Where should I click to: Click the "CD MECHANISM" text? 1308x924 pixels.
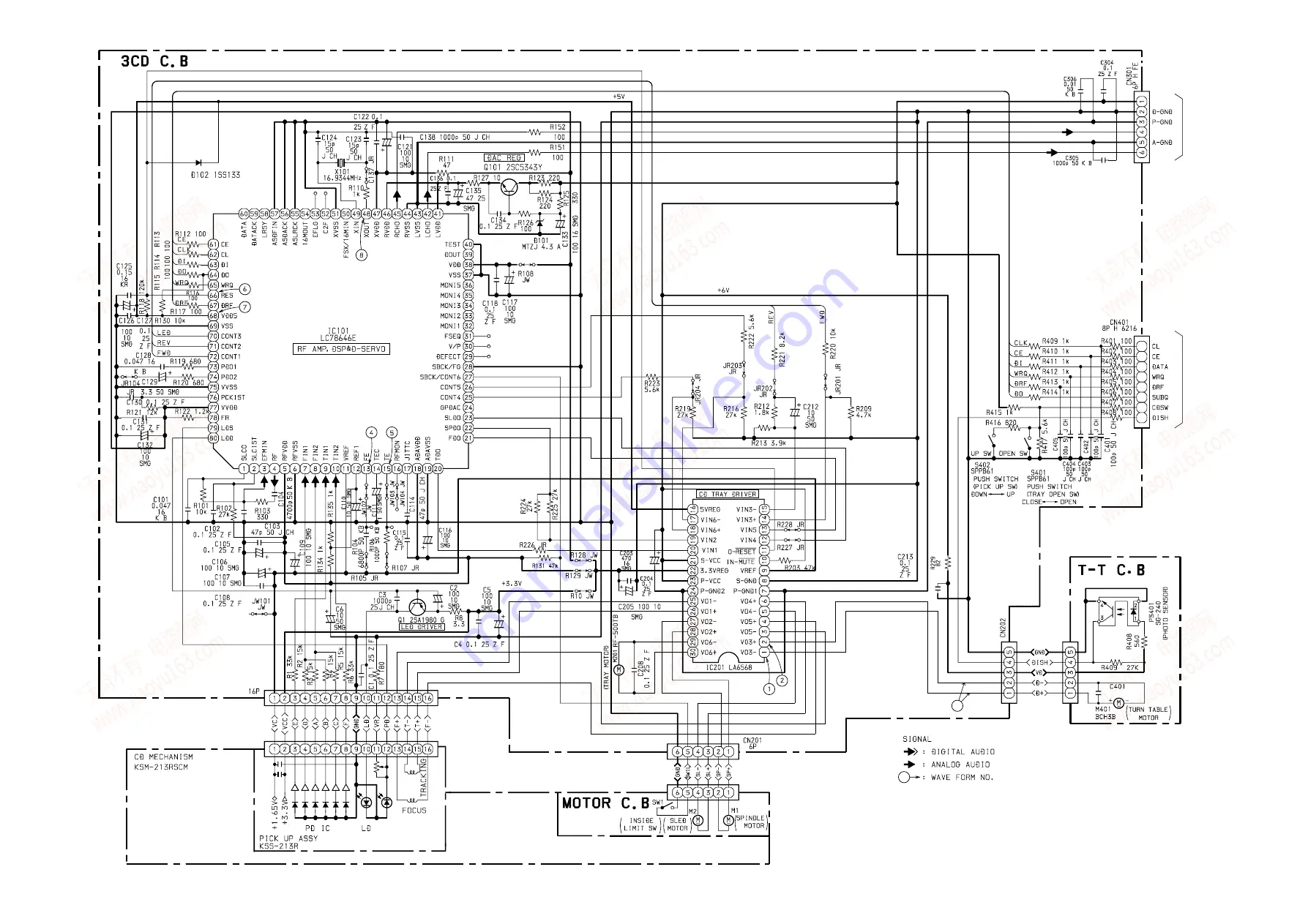pos(164,756)
